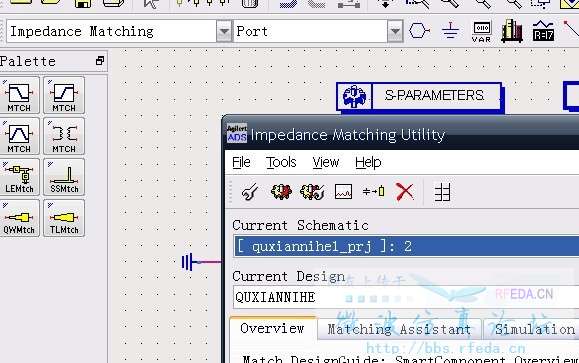Screen dimensions: 579x363
Task: Select the bandpass MTCH palette component
Action: click(x=19, y=136)
